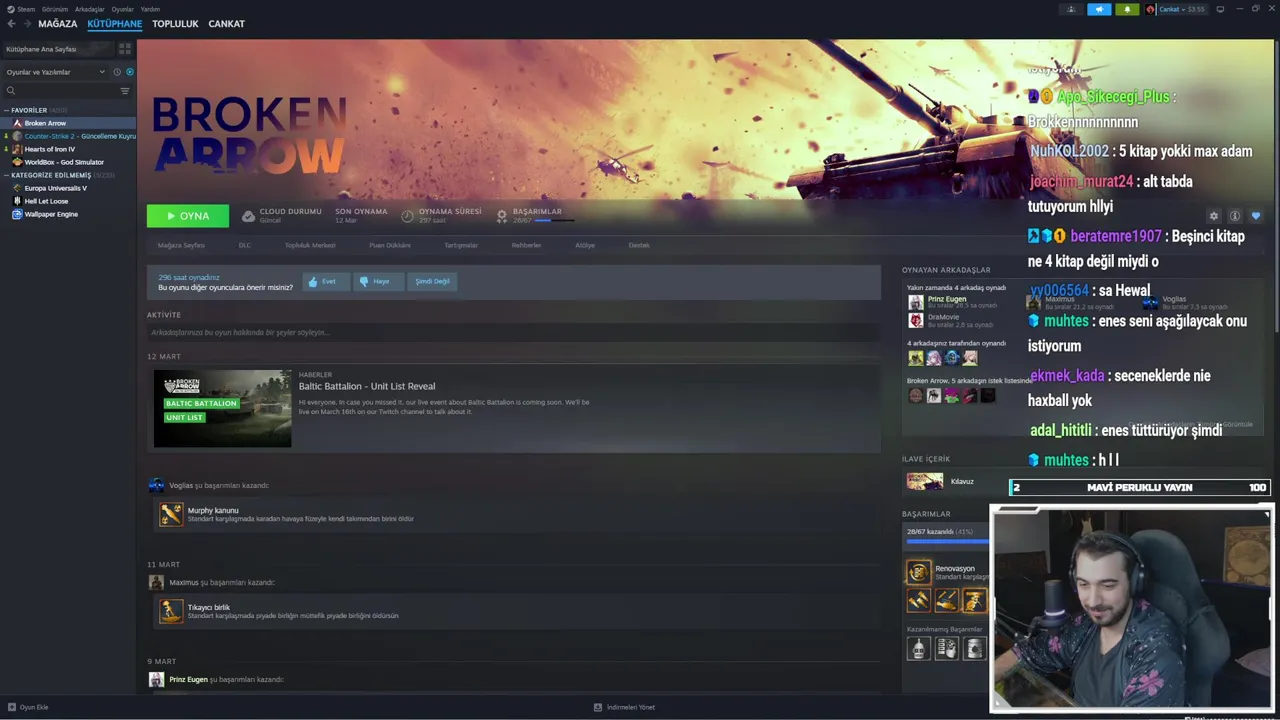Collapse the FAVORİLER category
The image size is (1280, 720).
(7, 110)
